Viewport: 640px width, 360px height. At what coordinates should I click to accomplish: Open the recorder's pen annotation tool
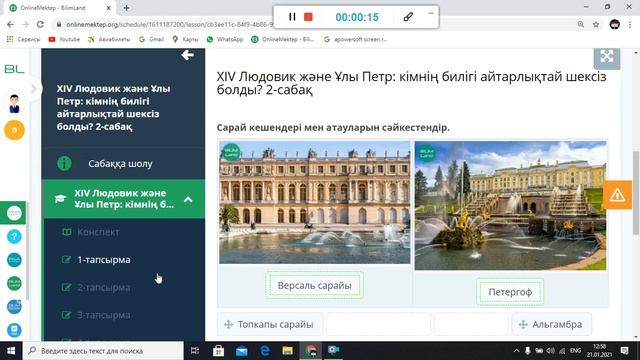408,17
